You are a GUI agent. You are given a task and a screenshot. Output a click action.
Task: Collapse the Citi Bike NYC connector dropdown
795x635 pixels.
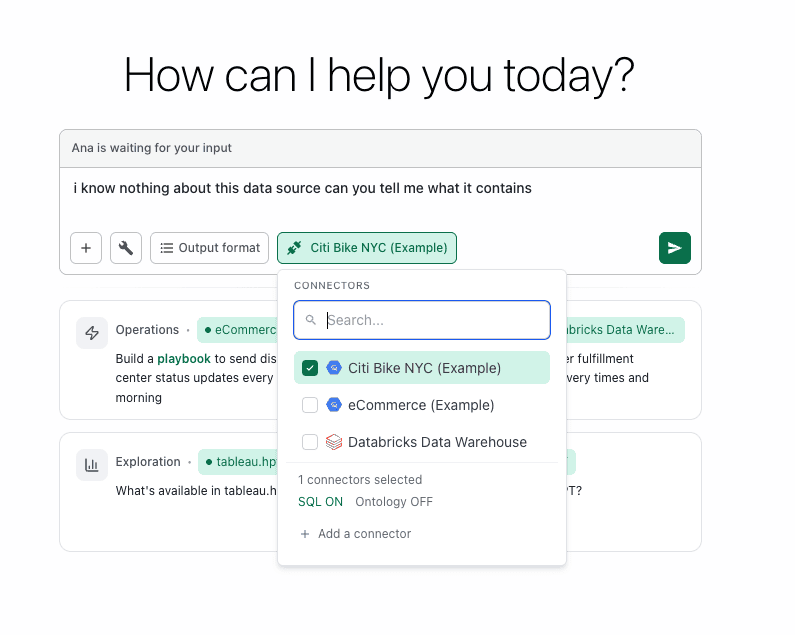pos(367,248)
